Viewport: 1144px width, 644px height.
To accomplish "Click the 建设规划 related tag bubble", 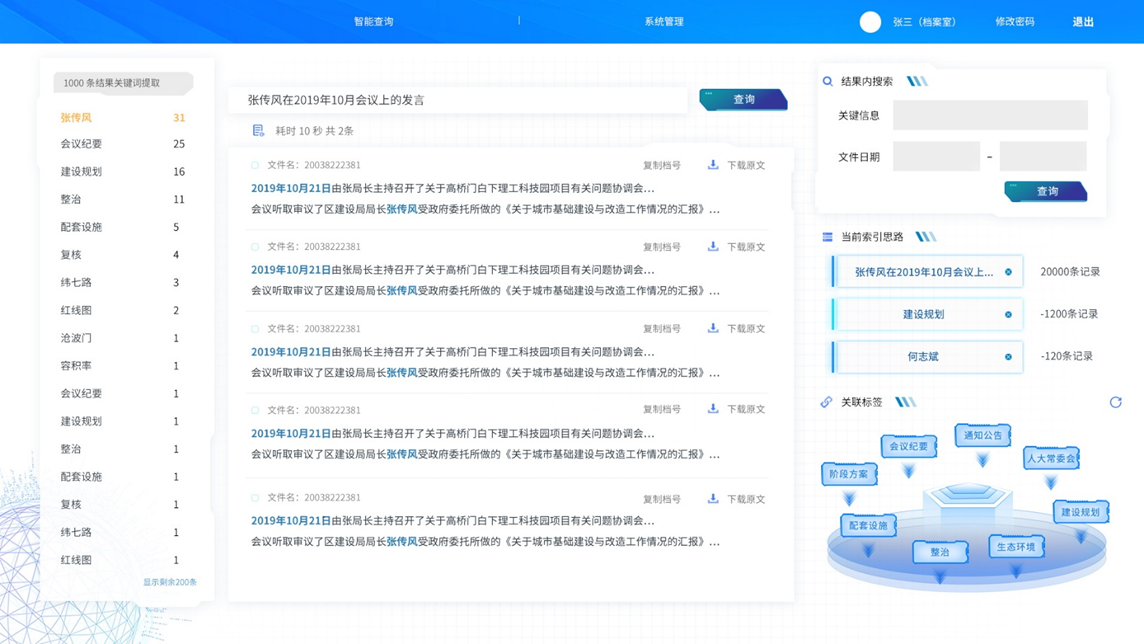I will click(x=1081, y=512).
